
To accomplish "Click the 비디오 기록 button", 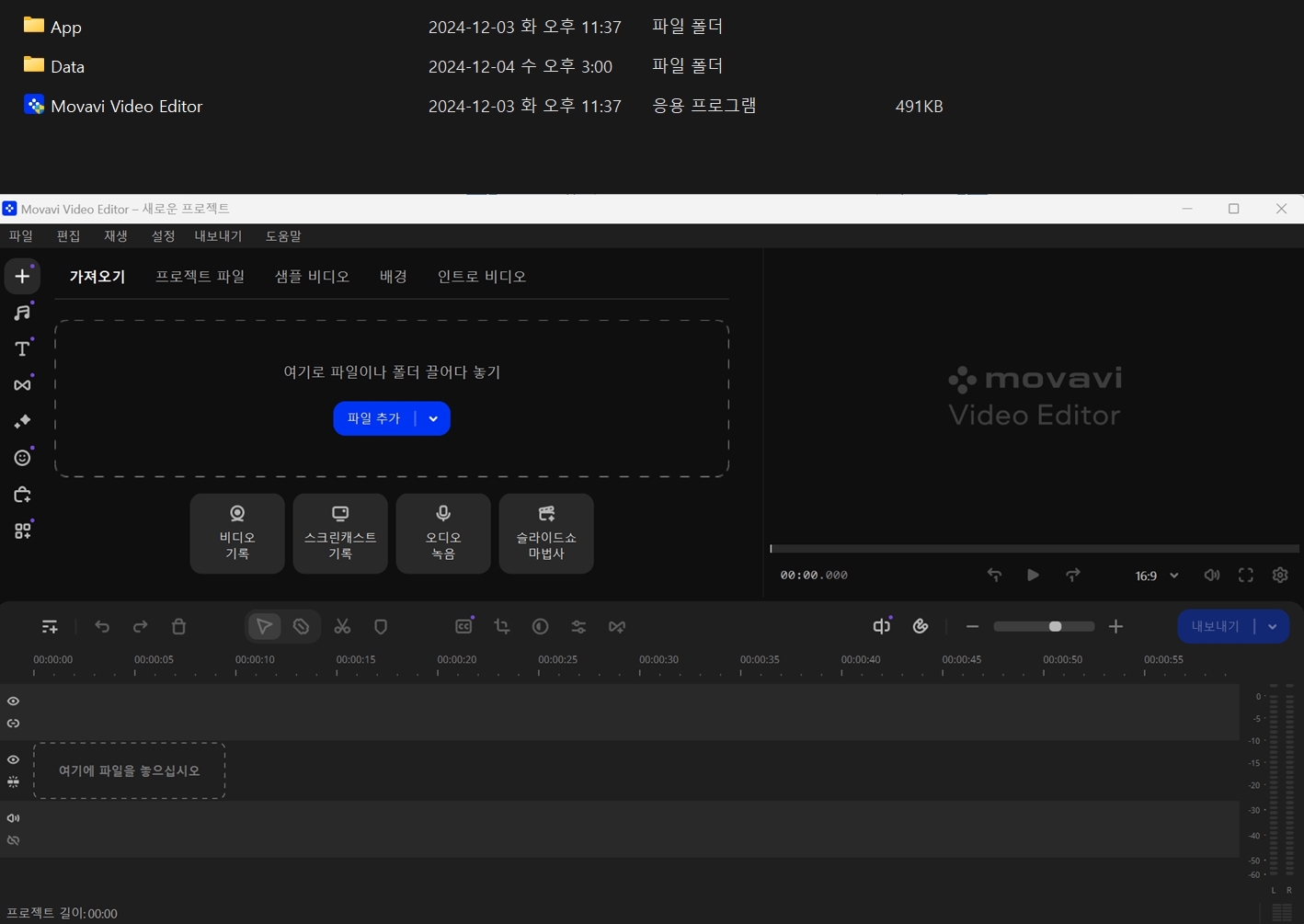I will [237, 534].
